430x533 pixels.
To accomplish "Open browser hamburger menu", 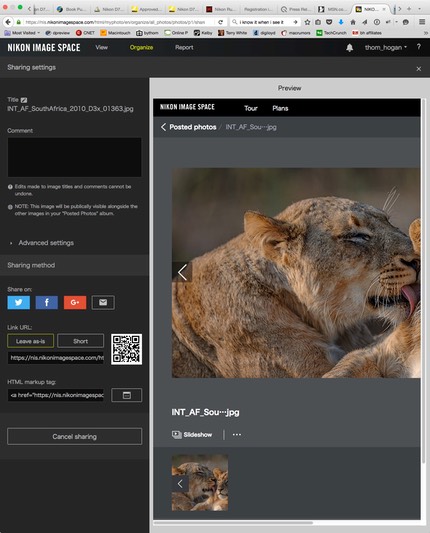I will click(x=422, y=22).
